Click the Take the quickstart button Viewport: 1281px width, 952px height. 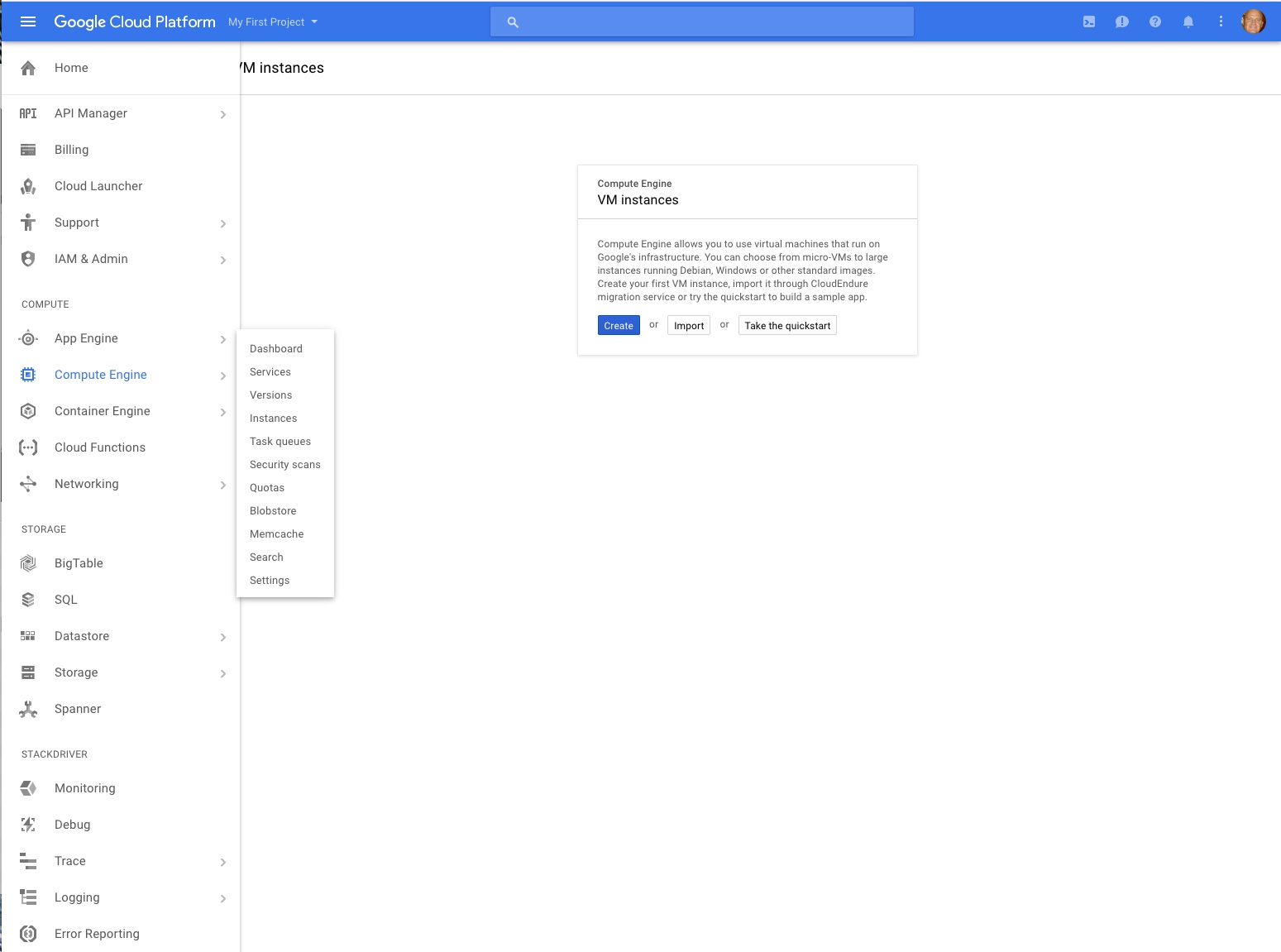click(786, 326)
